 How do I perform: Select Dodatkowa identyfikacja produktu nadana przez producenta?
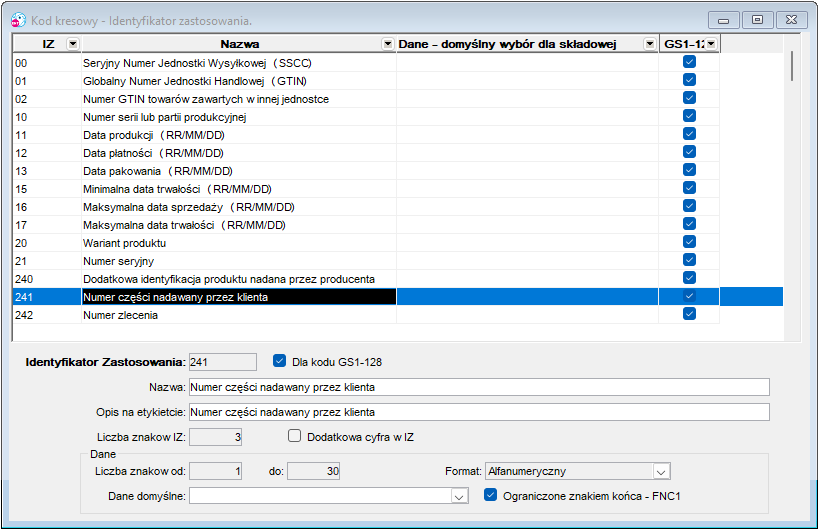click(366, 279)
